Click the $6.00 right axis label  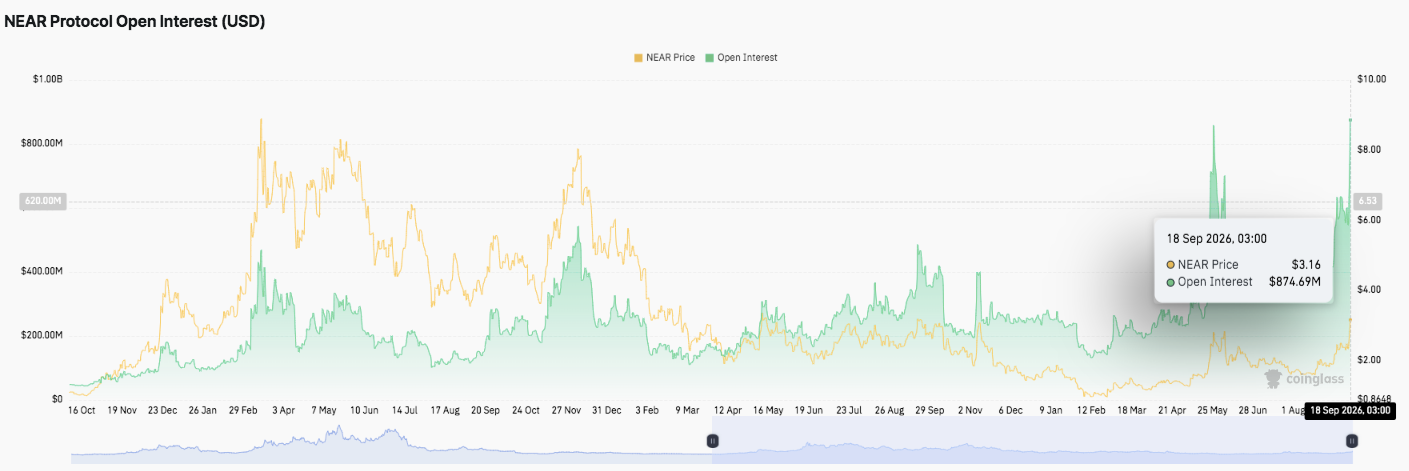coord(1369,219)
